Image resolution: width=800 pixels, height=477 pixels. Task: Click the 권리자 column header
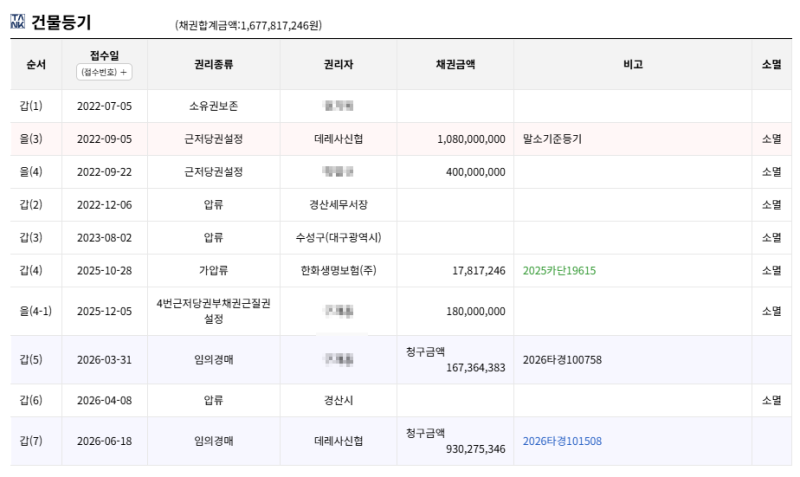[339, 64]
